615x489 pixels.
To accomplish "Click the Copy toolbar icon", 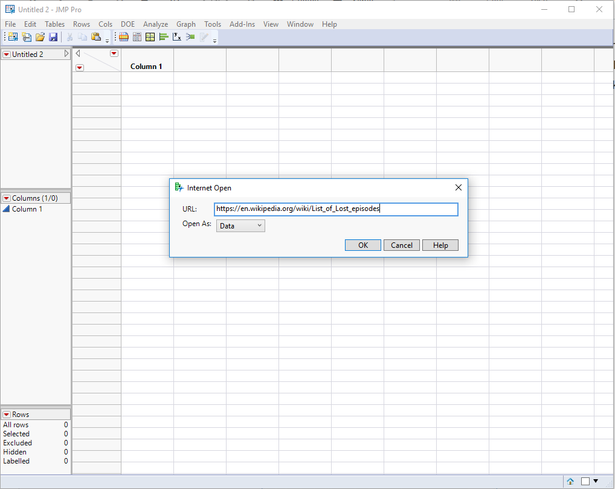I will point(82,37).
